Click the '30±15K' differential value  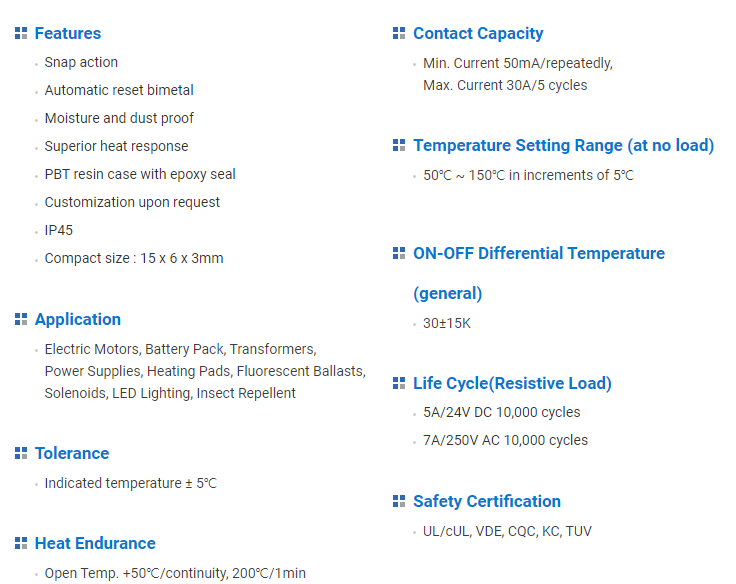point(447,323)
